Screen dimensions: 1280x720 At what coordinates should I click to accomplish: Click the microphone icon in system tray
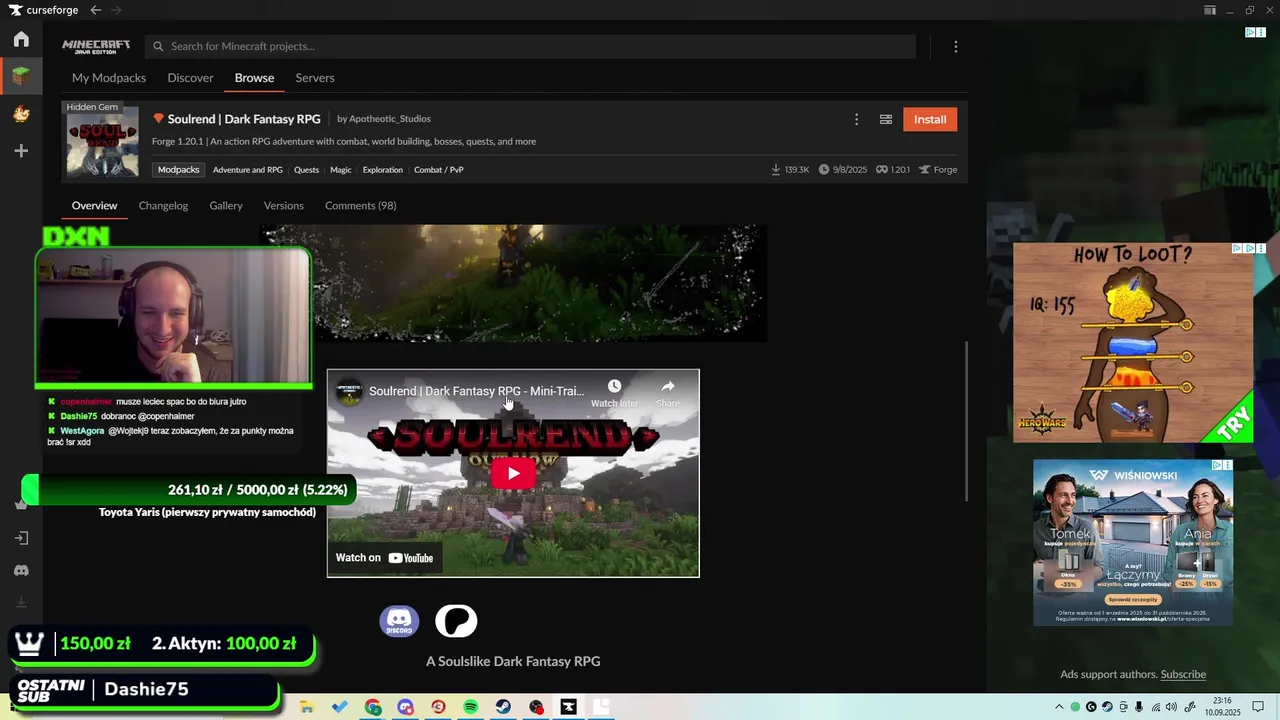(x=1139, y=707)
